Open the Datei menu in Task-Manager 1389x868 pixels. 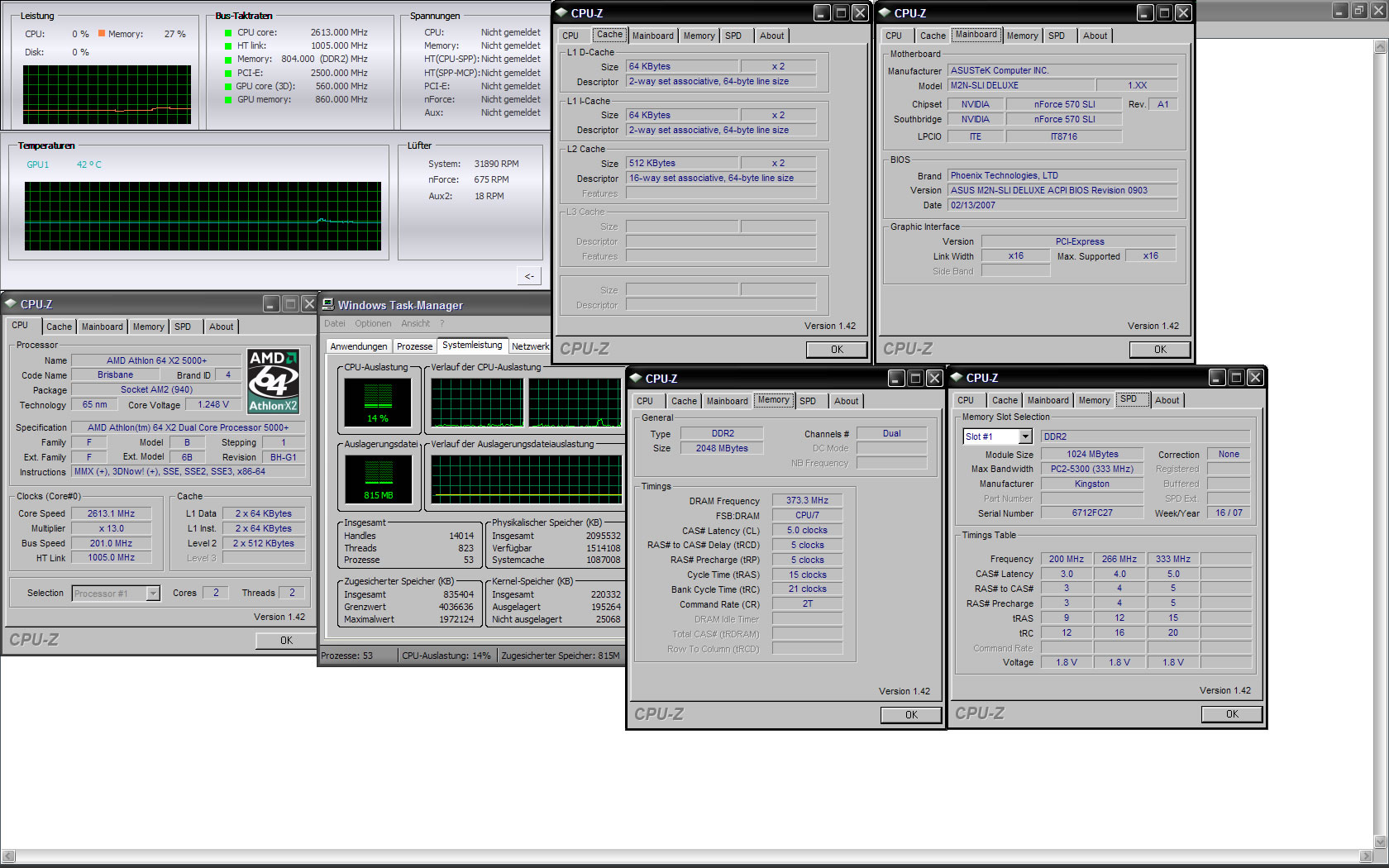point(335,323)
